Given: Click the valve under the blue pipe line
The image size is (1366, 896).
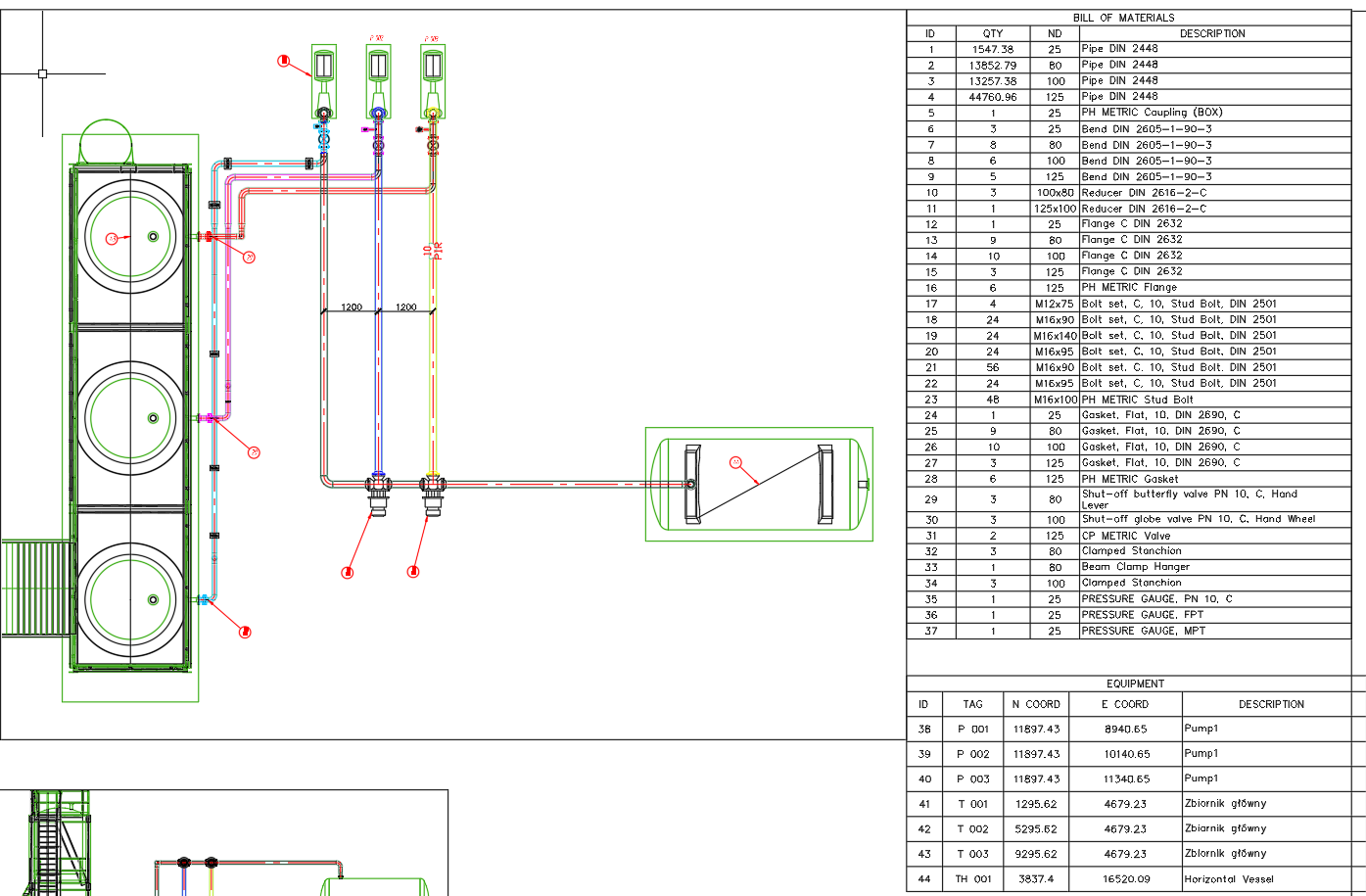Looking at the screenshot, I should tap(378, 493).
